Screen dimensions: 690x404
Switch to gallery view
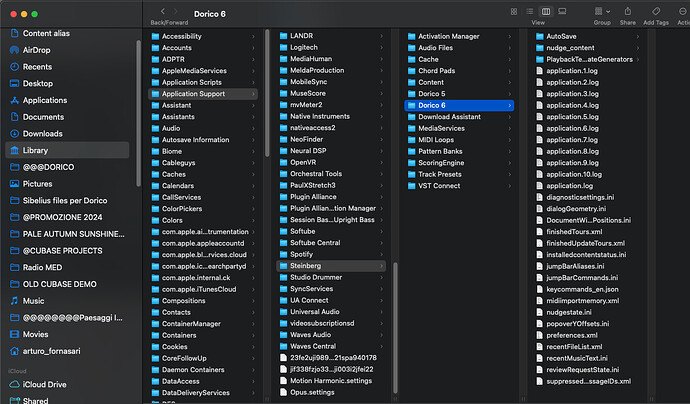[x=562, y=12]
